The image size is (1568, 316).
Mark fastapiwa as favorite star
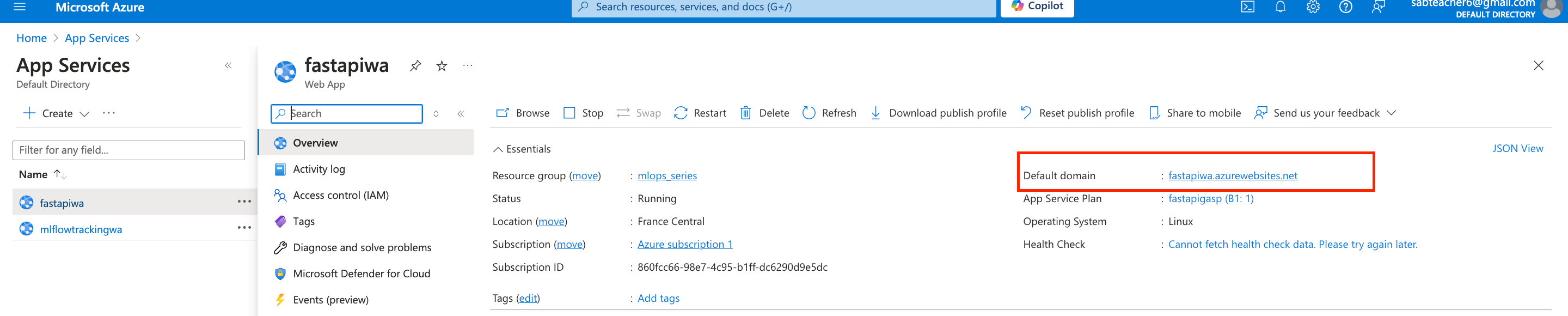coord(442,66)
